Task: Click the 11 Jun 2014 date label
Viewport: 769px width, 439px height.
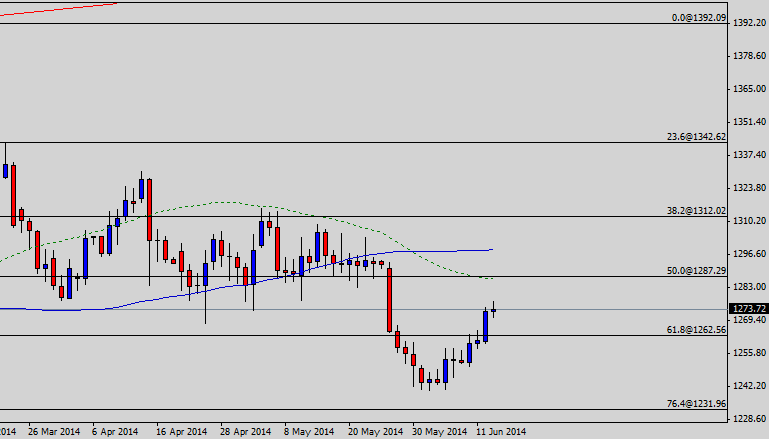Action: (x=501, y=432)
